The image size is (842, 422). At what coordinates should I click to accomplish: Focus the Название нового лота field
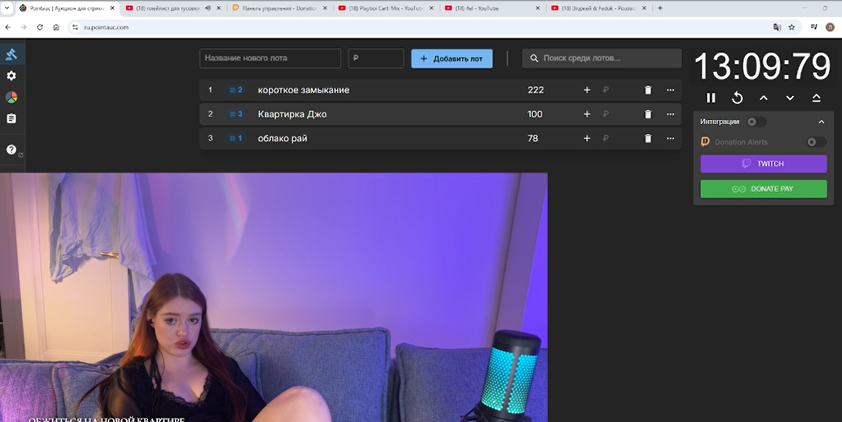tap(270, 59)
